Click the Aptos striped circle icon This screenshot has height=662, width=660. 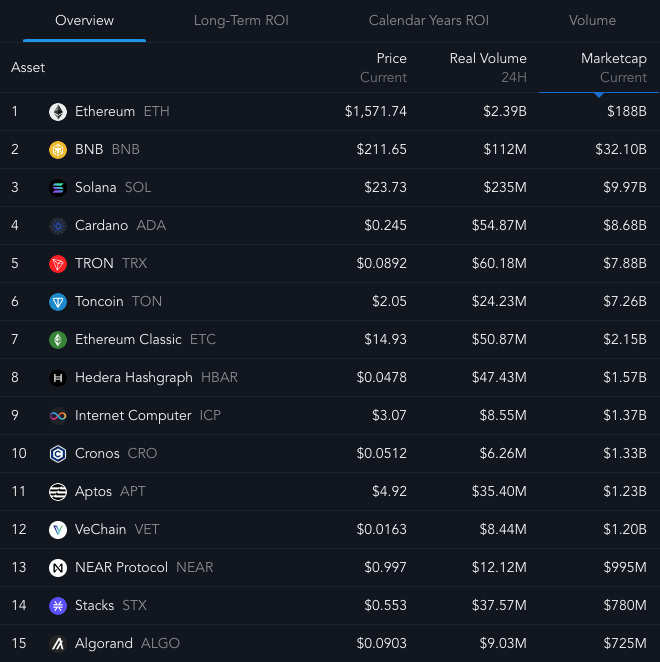click(58, 492)
